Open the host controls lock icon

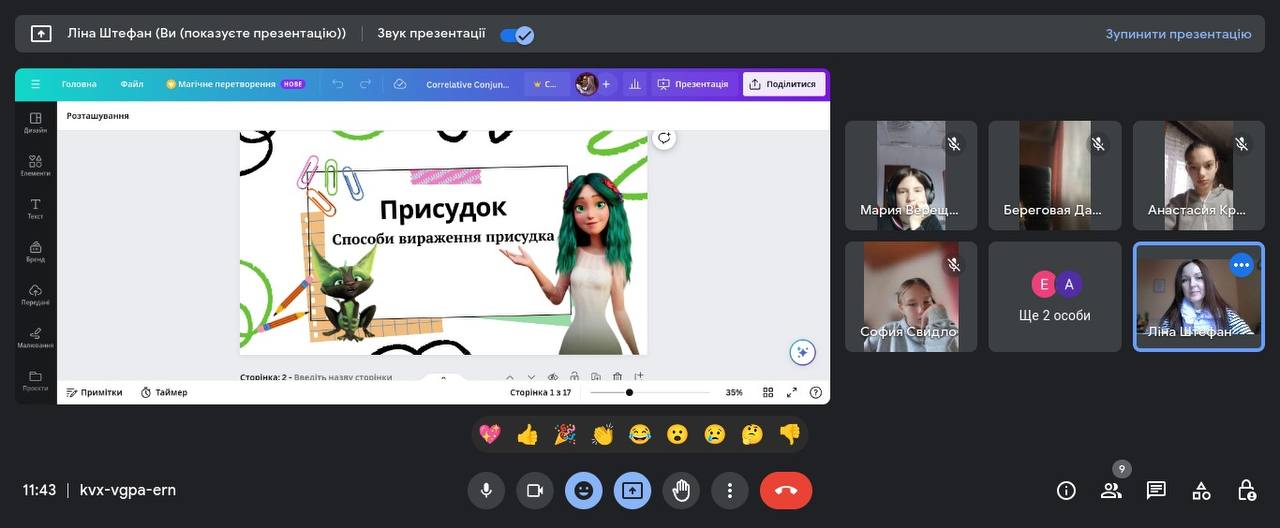coord(1246,490)
